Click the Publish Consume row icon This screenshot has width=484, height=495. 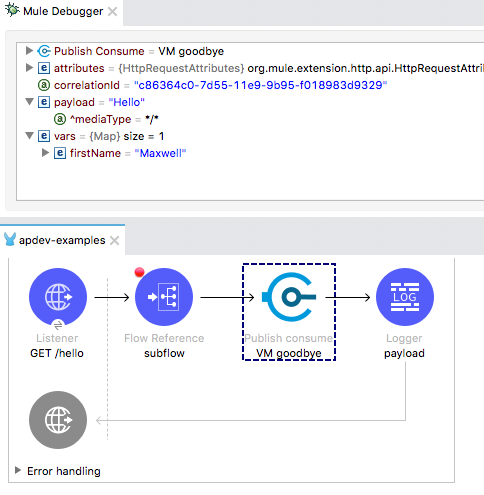[x=44, y=51]
